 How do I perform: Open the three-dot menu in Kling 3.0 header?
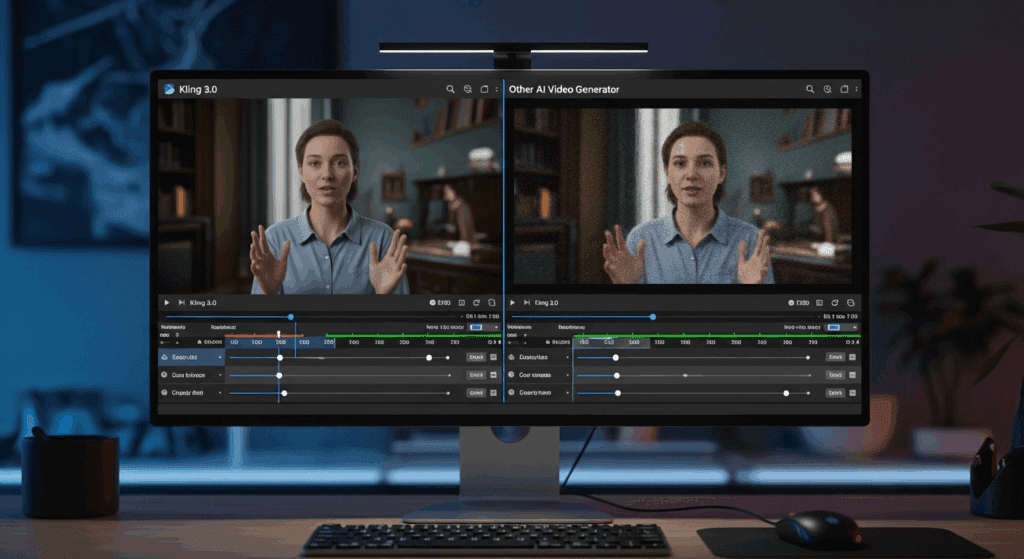pyautogui.click(x=496, y=89)
